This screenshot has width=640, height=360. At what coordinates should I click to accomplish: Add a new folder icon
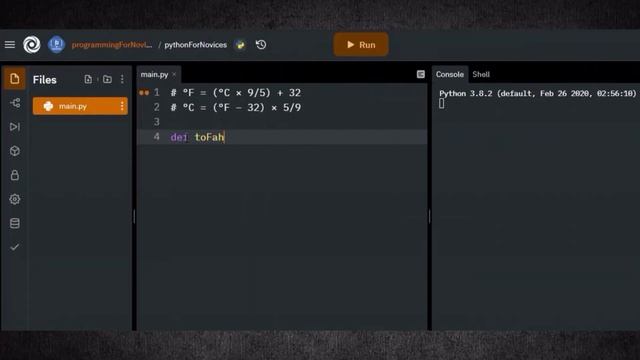107,79
